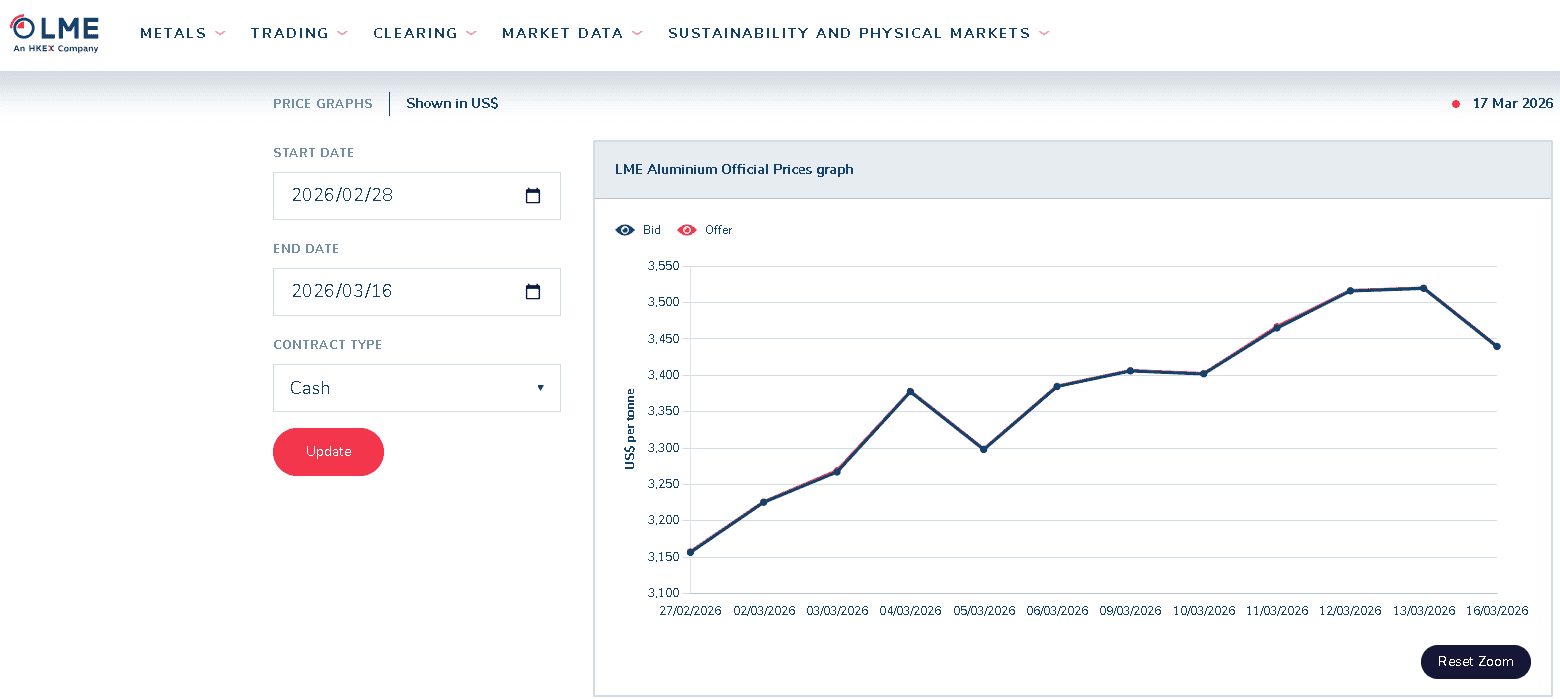1560x699 pixels.
Task: Click the Start Date input field
Action: point(400,196)
